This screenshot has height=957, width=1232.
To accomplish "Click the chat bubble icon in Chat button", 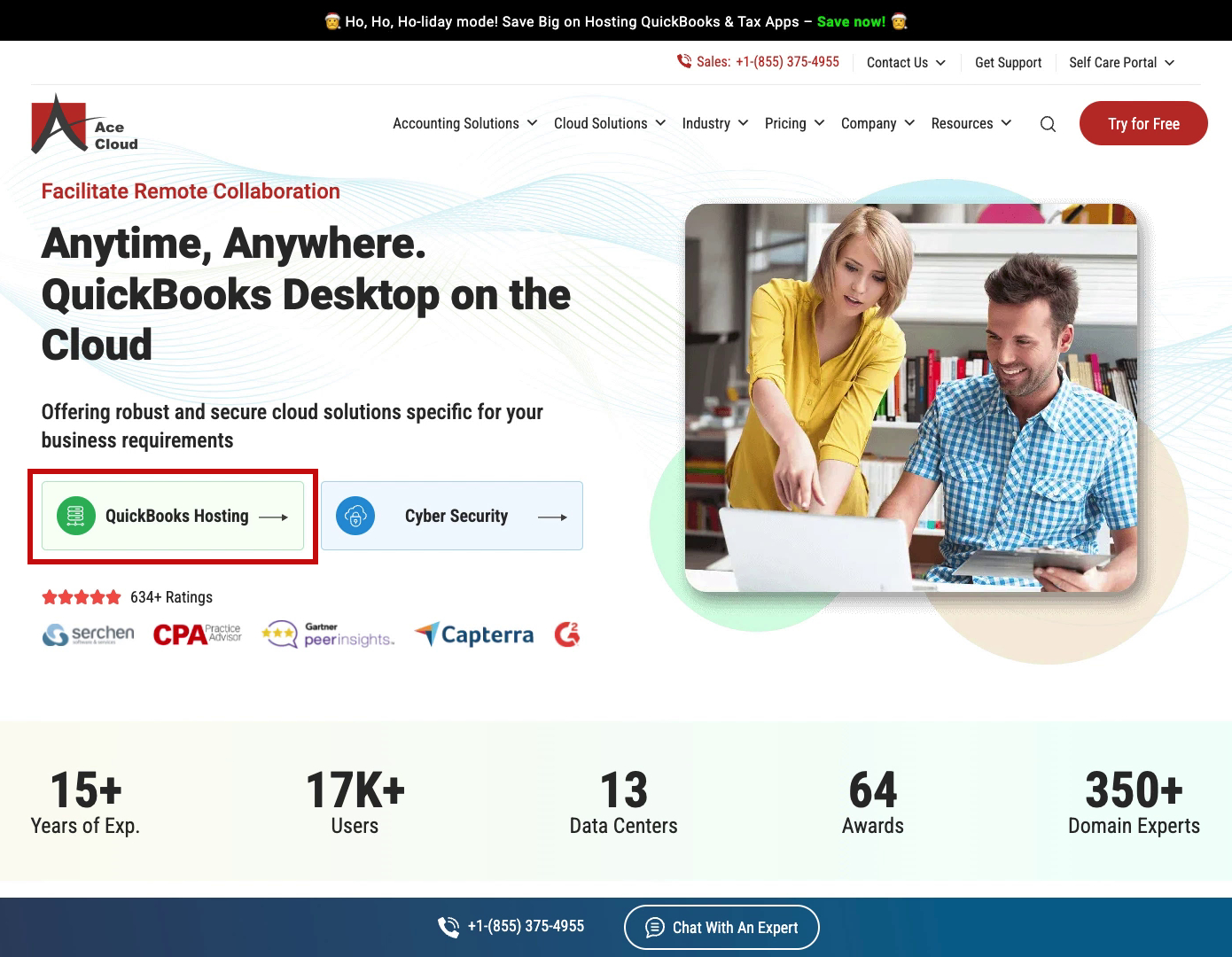I will [x=655, y=927].
